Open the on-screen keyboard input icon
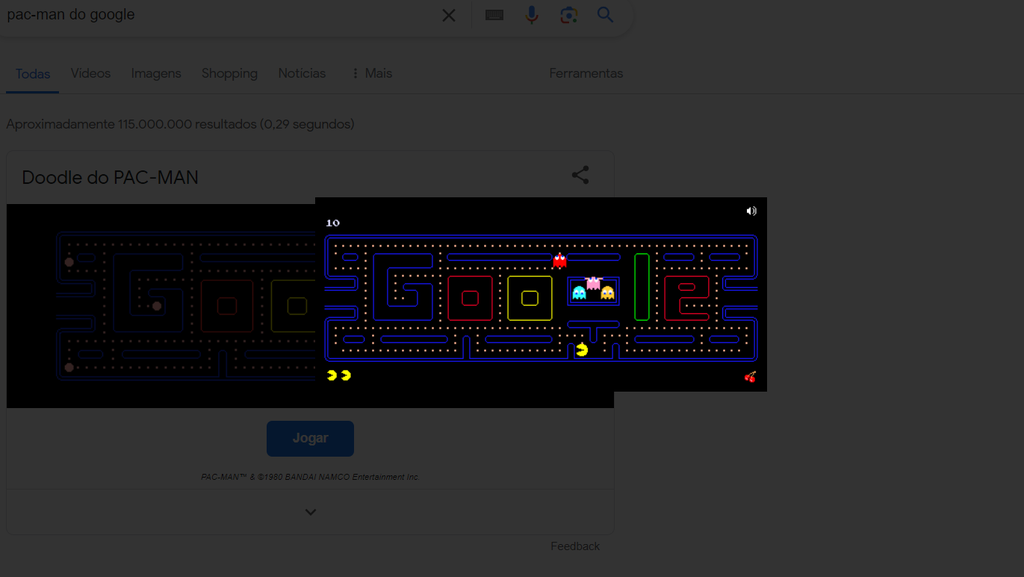Viewport: 1024px width, 577px height. tap(494, 15)
